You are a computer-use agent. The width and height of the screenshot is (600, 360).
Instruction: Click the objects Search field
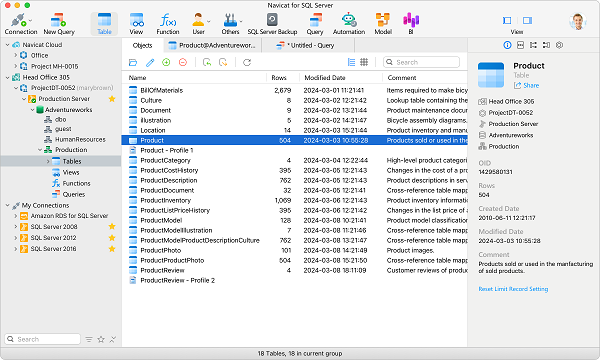click(x=421, y=62)
